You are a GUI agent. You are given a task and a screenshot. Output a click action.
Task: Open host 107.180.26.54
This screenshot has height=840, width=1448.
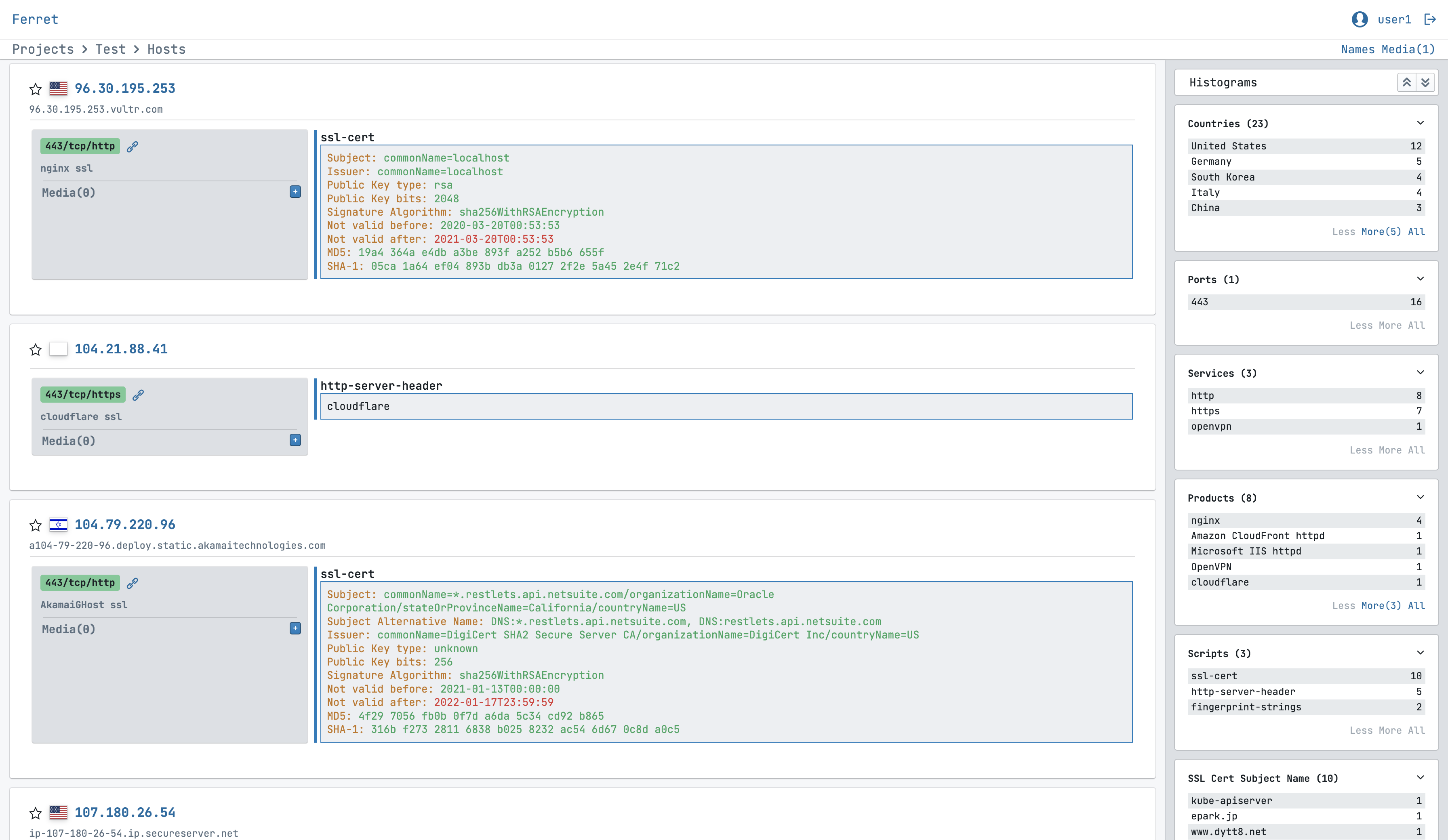tap(125, 813)
